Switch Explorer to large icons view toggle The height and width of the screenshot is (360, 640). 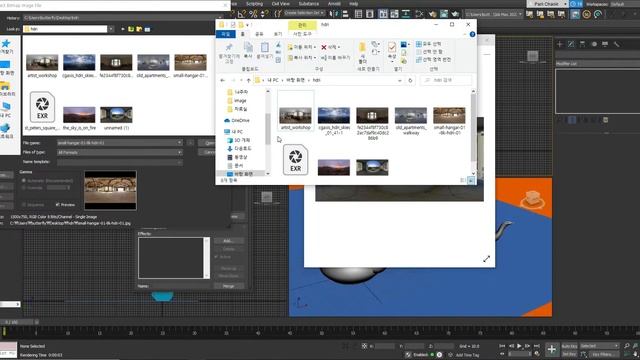click(x=471, y=180)
